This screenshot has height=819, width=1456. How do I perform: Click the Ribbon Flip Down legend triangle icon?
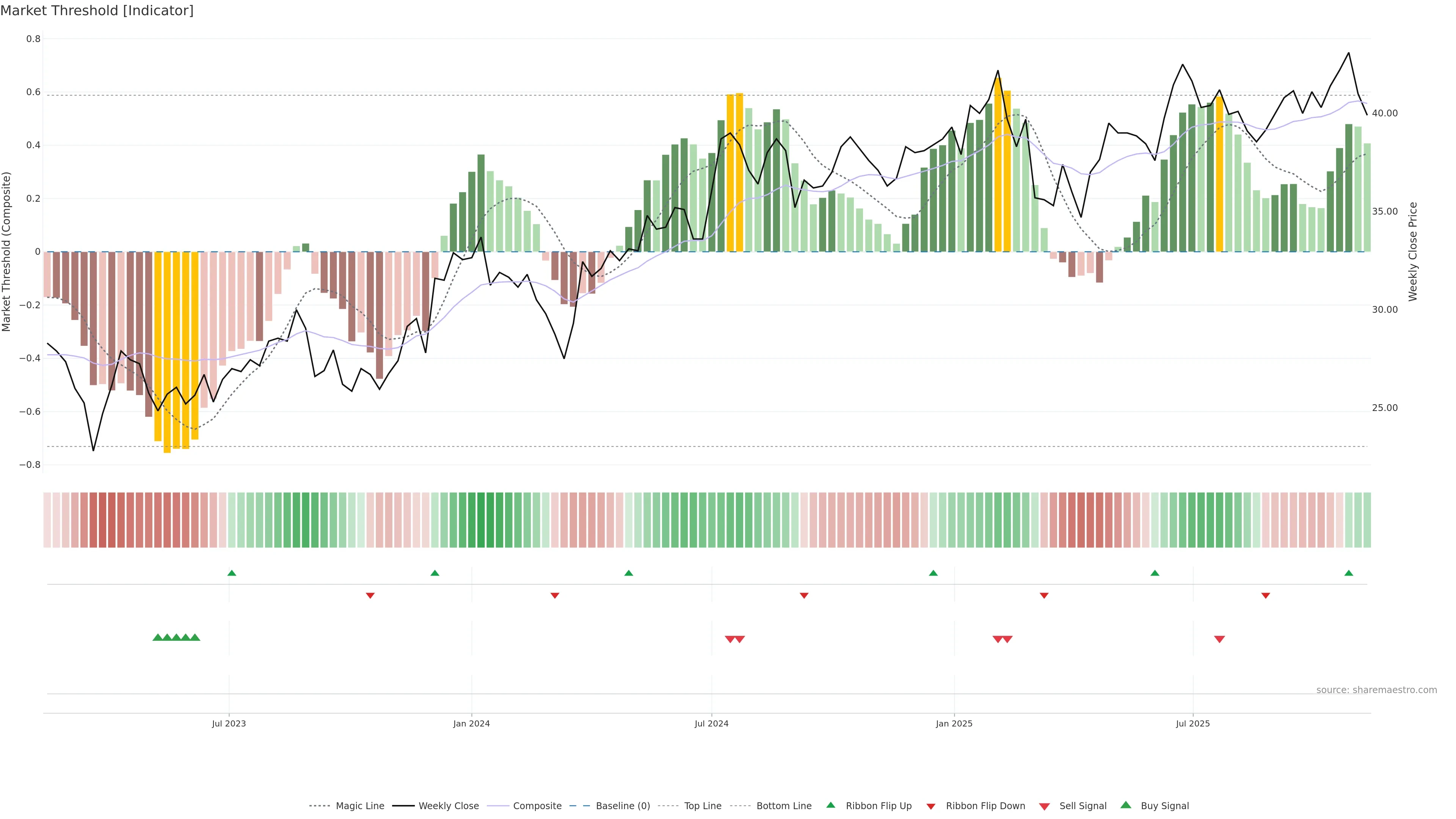pos(931,806)
